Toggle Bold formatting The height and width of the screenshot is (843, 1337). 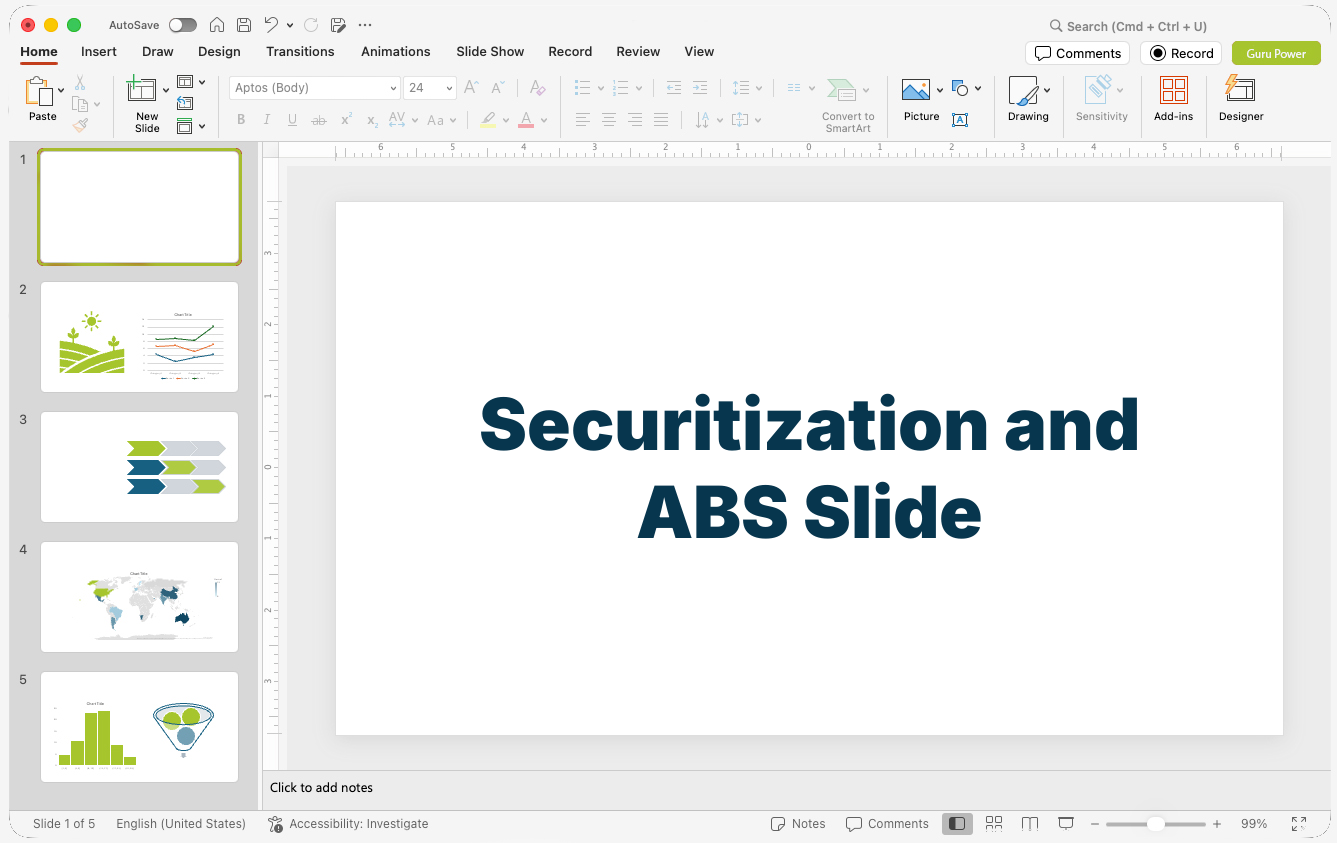241,120
